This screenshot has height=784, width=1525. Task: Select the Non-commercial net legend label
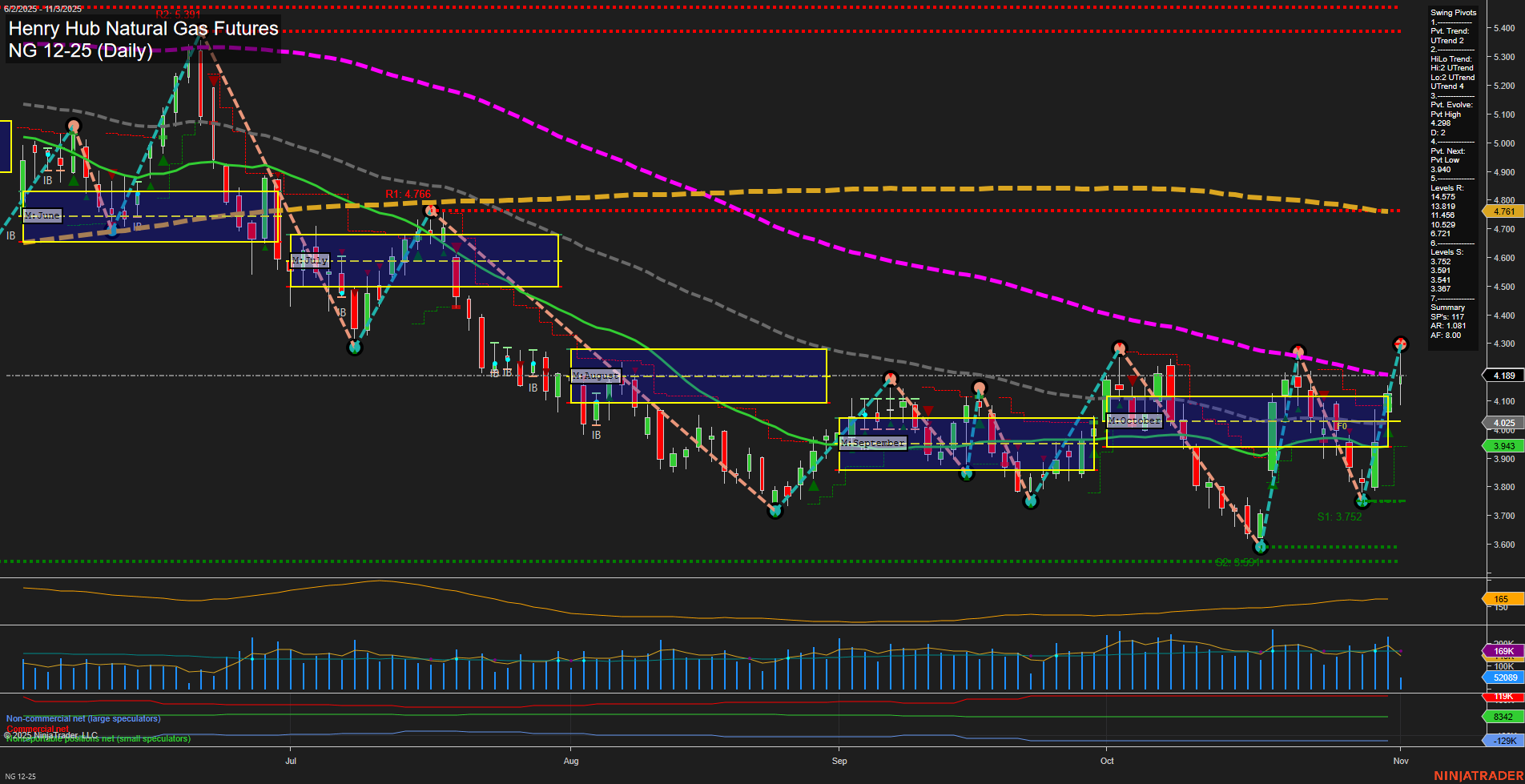pyautogui.click(x=82, y=718)
